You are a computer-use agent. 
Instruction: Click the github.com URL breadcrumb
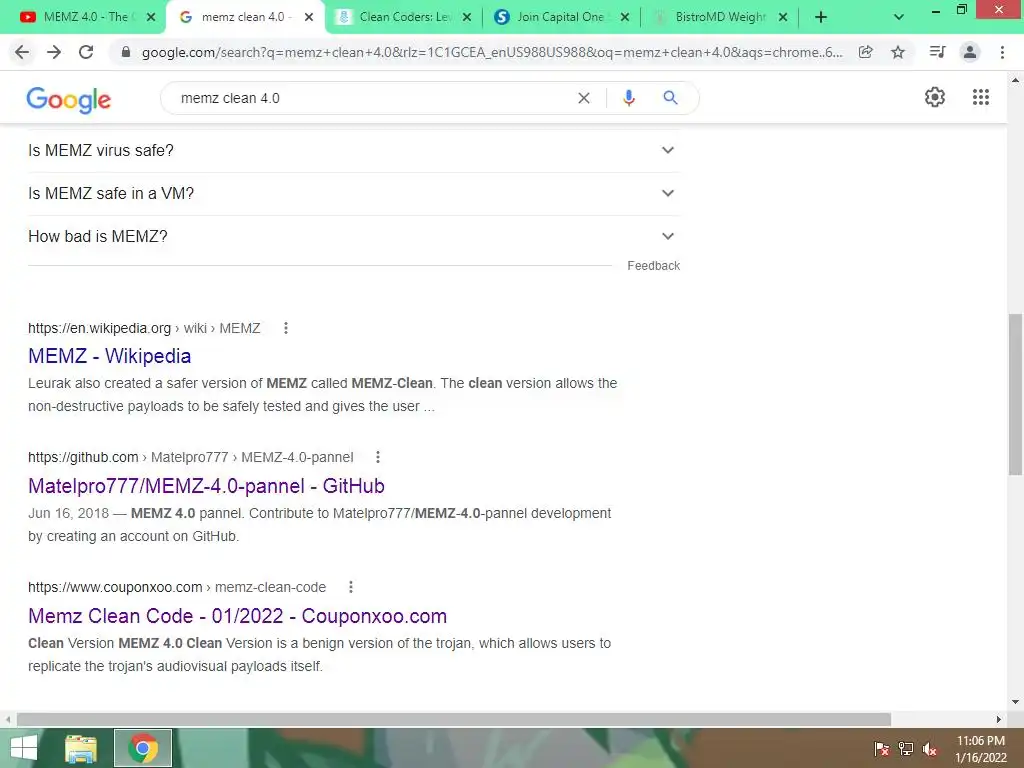click(x=191, y=457)
